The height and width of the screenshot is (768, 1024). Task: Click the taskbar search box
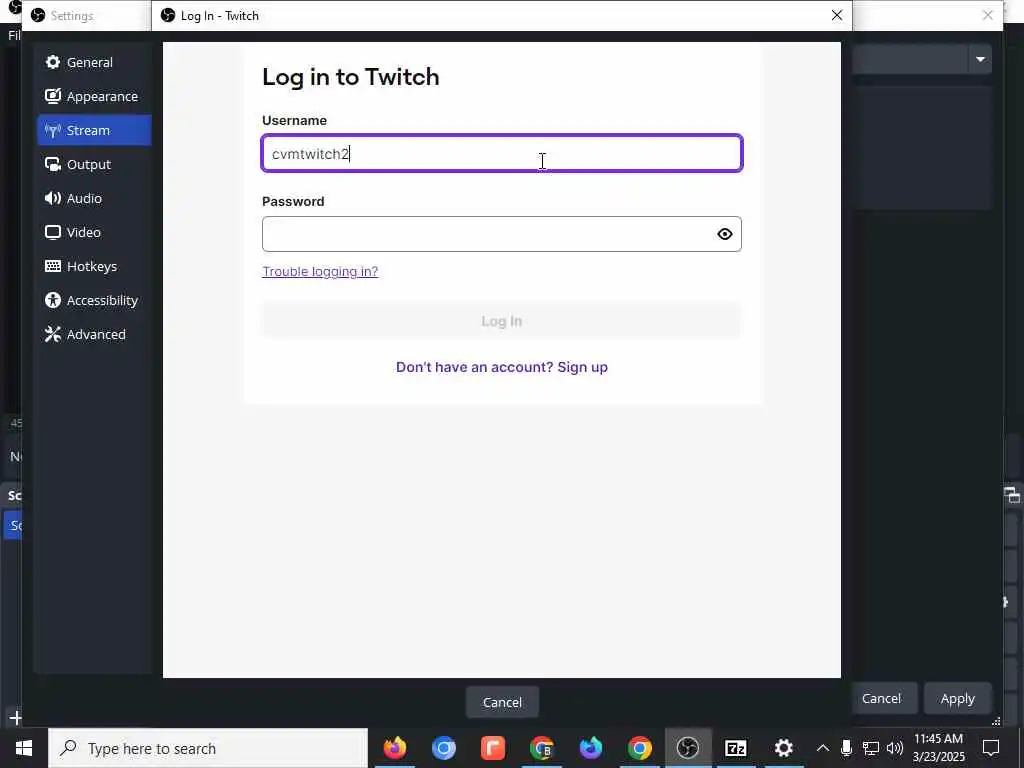coord(208,748)
